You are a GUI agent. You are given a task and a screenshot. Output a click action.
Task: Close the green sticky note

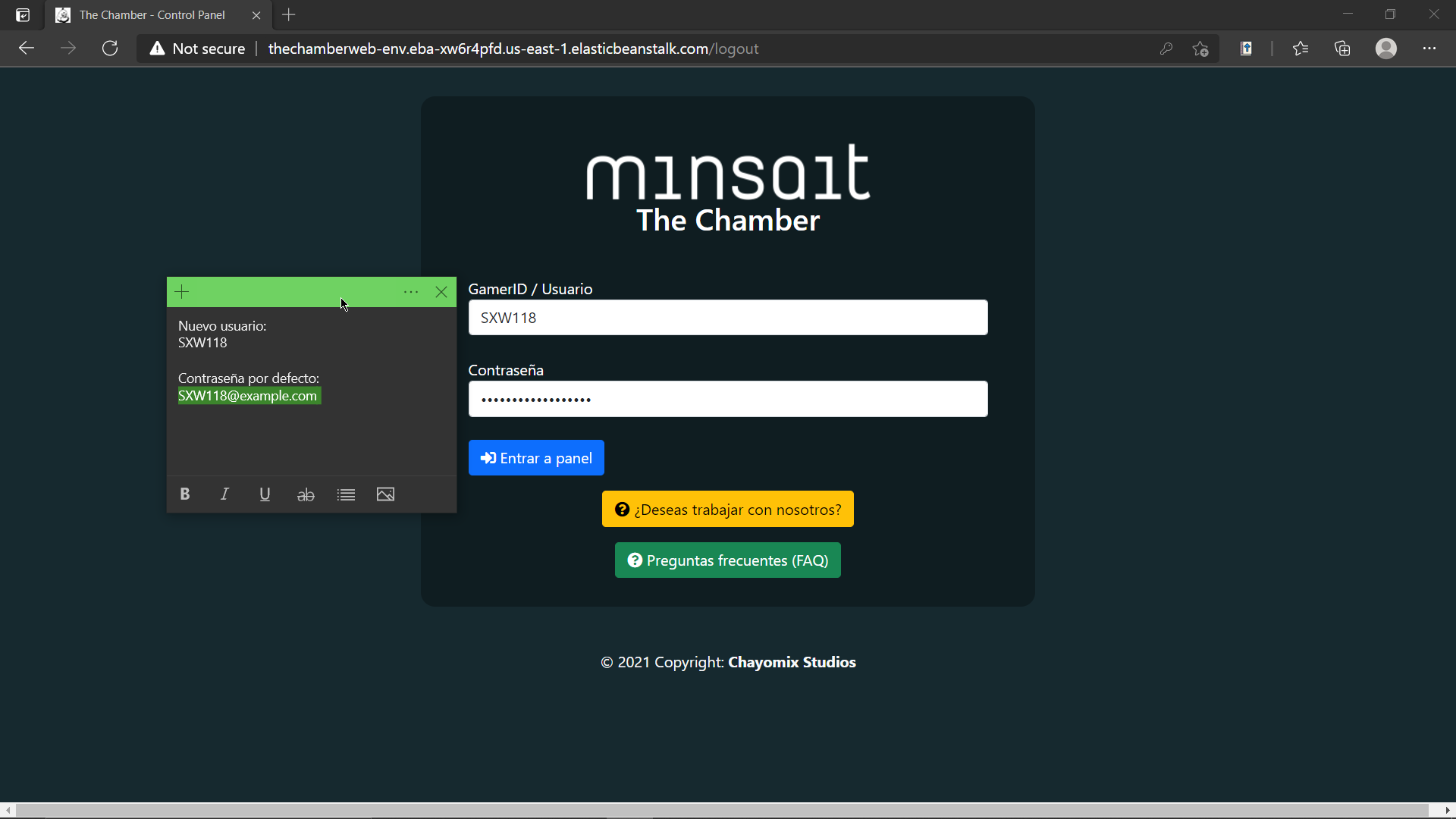click(441, 292)
